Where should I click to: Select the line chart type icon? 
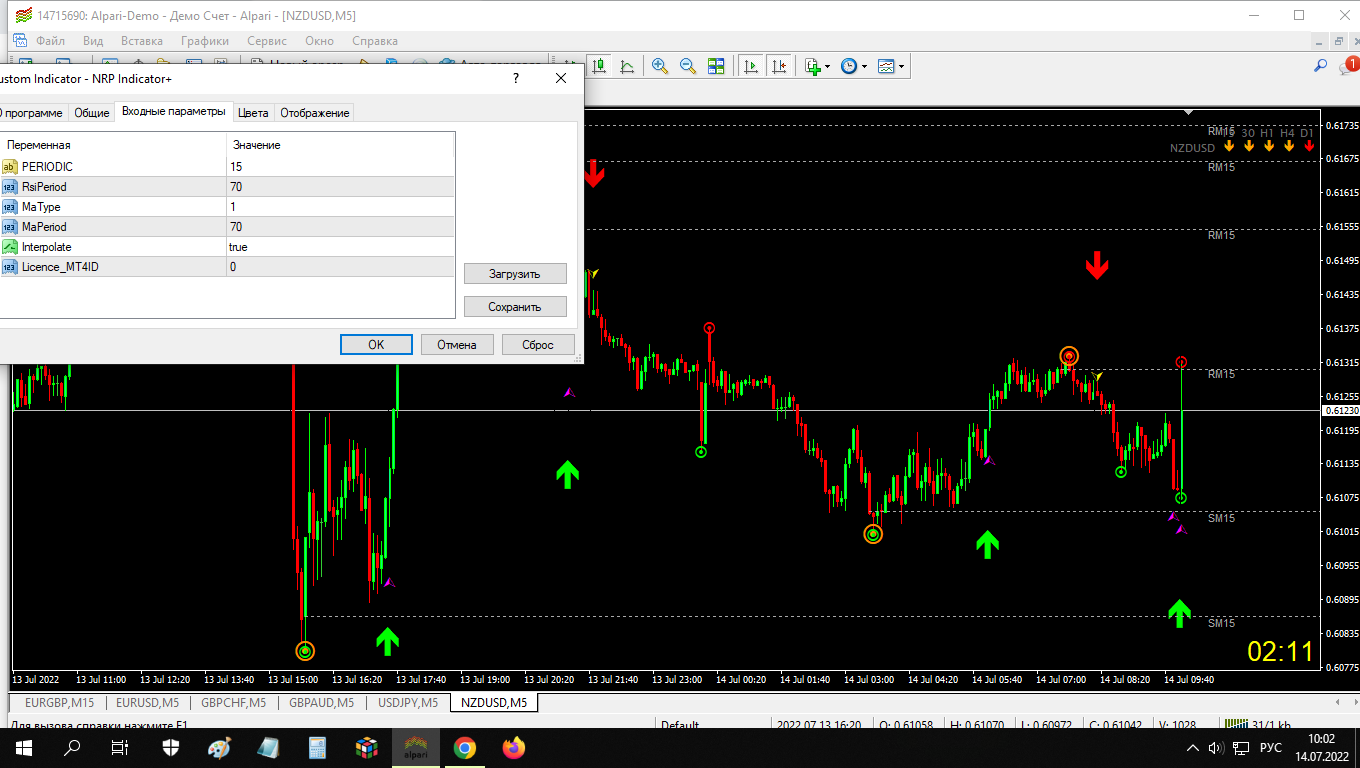click(x=627, y=66)
